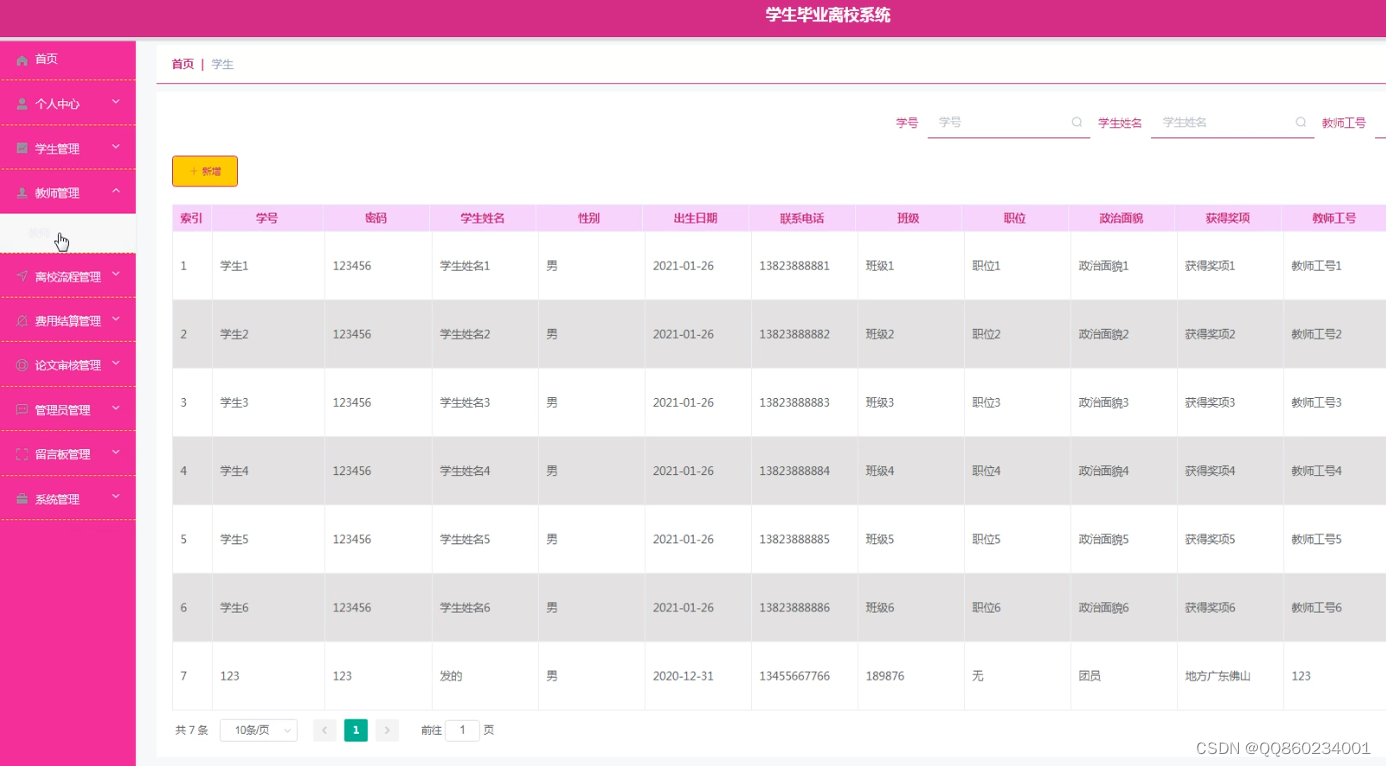Expand the 留言板管理 menu chevron
1386x766 pixels.
click(x=116, y=452)
